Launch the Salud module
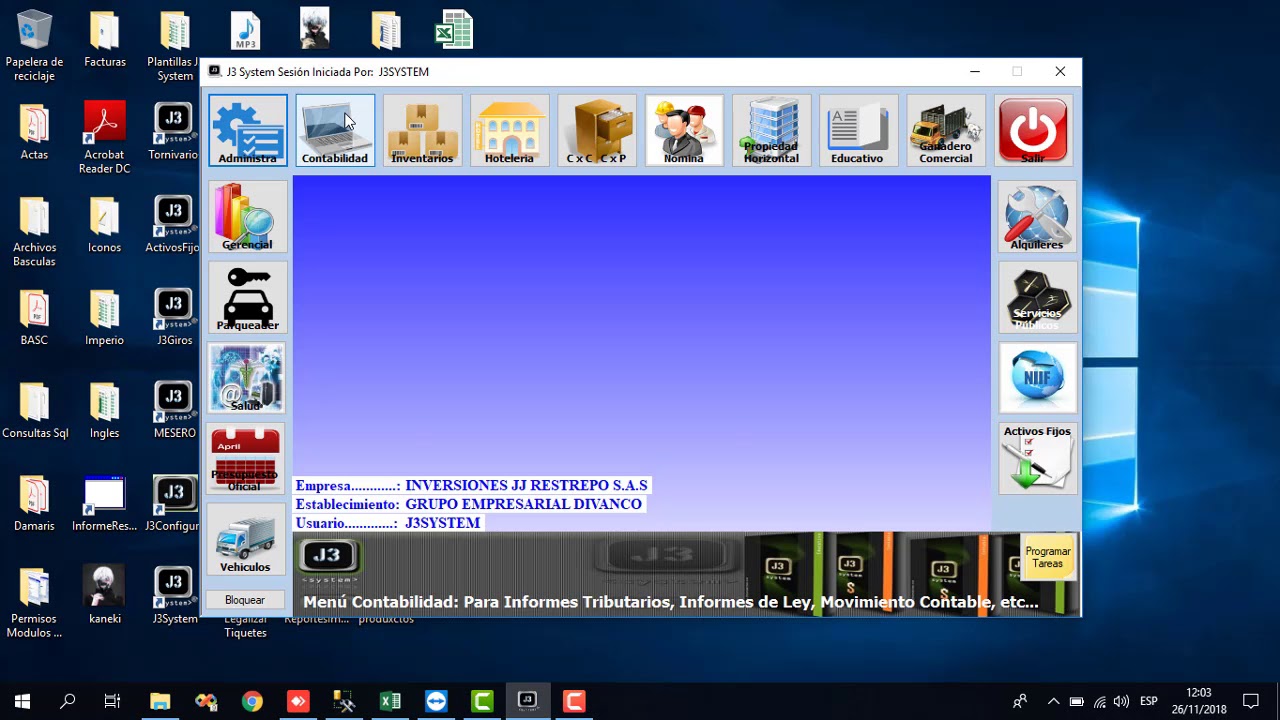The image size is (1280, 720). click(x=247, y=378)
